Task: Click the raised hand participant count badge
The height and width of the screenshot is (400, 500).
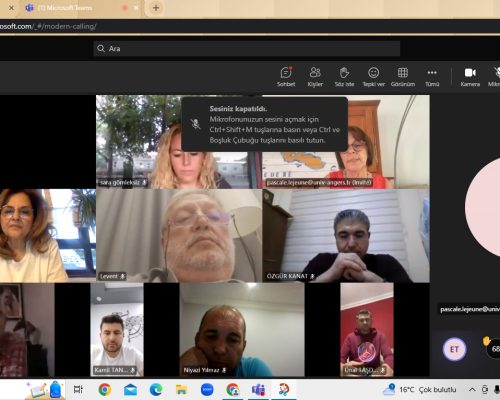Action: tap(494, 348)
